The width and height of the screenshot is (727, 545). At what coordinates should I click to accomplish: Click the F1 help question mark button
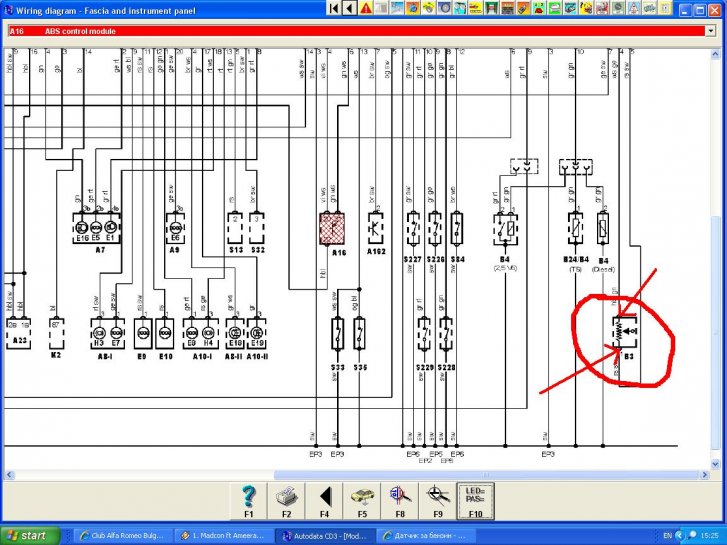click(250, 499)
